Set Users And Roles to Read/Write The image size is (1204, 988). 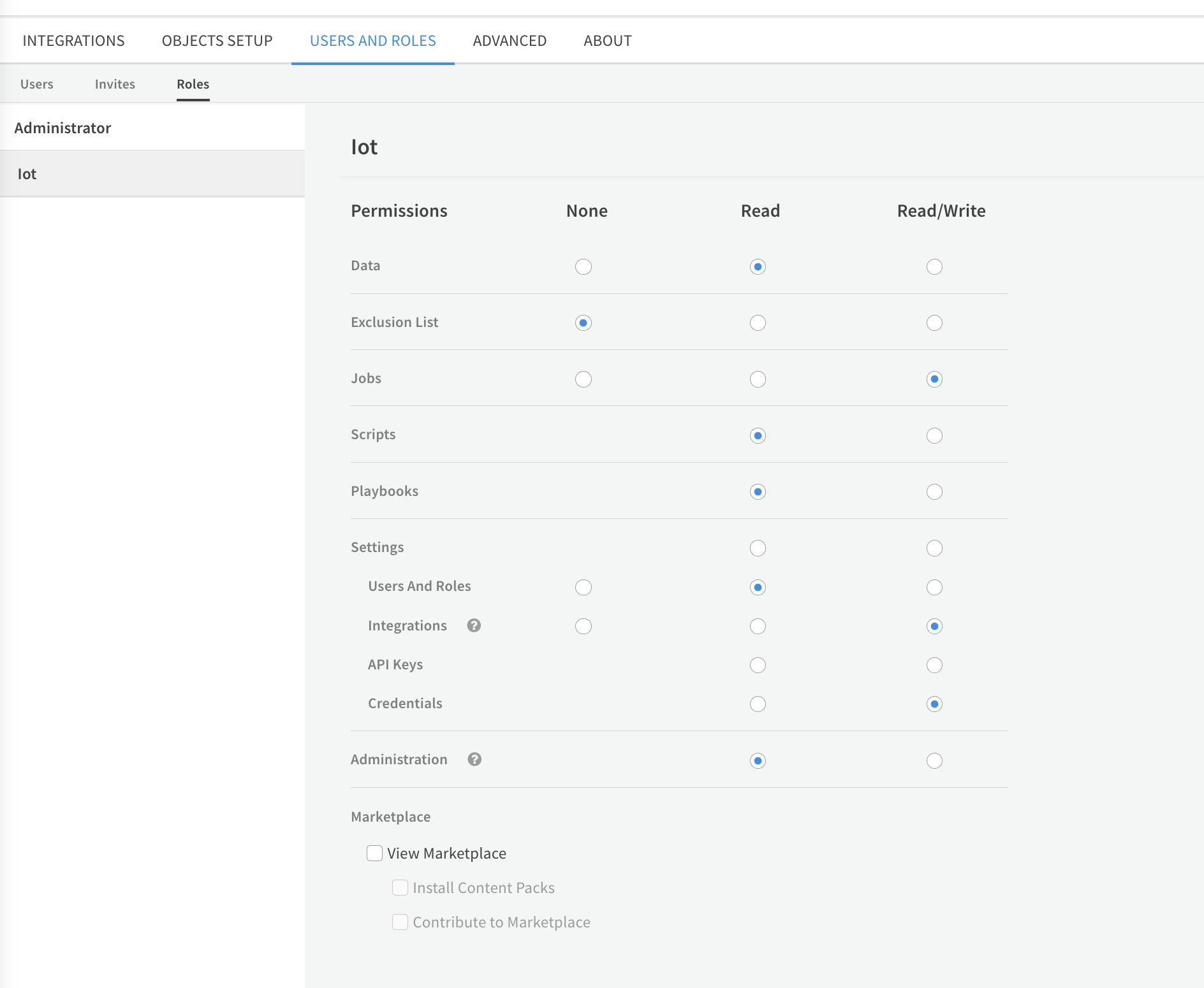(934, 587)
